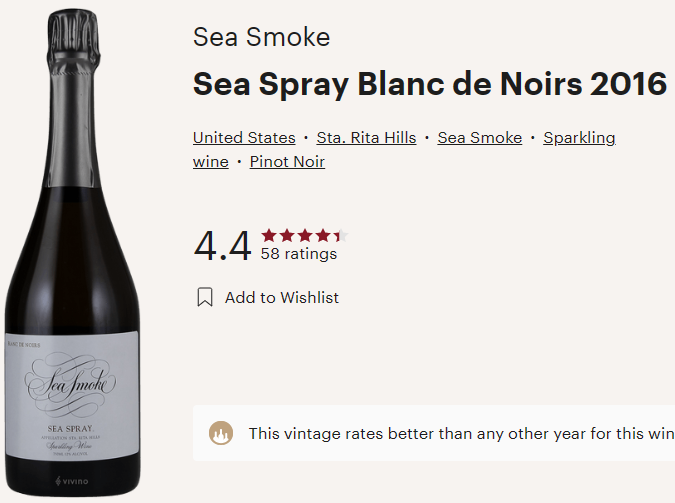This screenshot has width=675, height=503.
Task: Open the Pinot Noir grape link
Action: click(287, 162)
